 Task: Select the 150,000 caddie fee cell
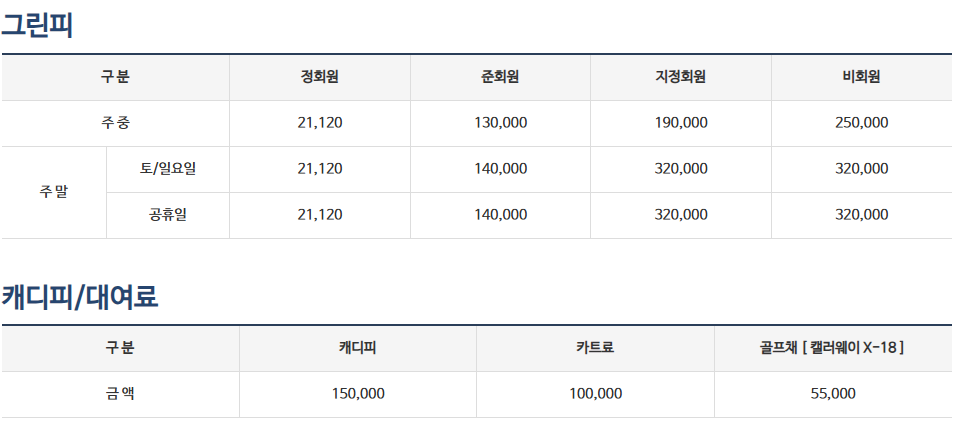pyautogui.click(x=357, y=394)
